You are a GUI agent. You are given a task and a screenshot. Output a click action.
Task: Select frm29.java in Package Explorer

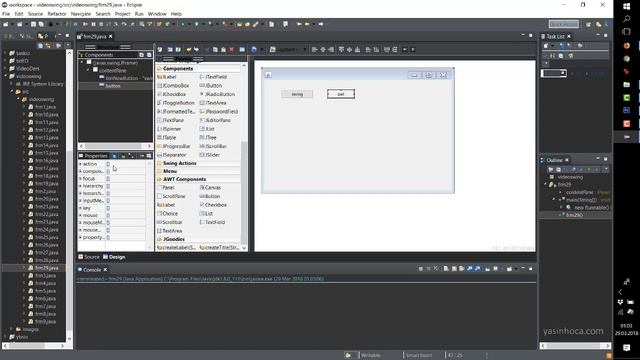pyautogui.click(x=46, y=268)
